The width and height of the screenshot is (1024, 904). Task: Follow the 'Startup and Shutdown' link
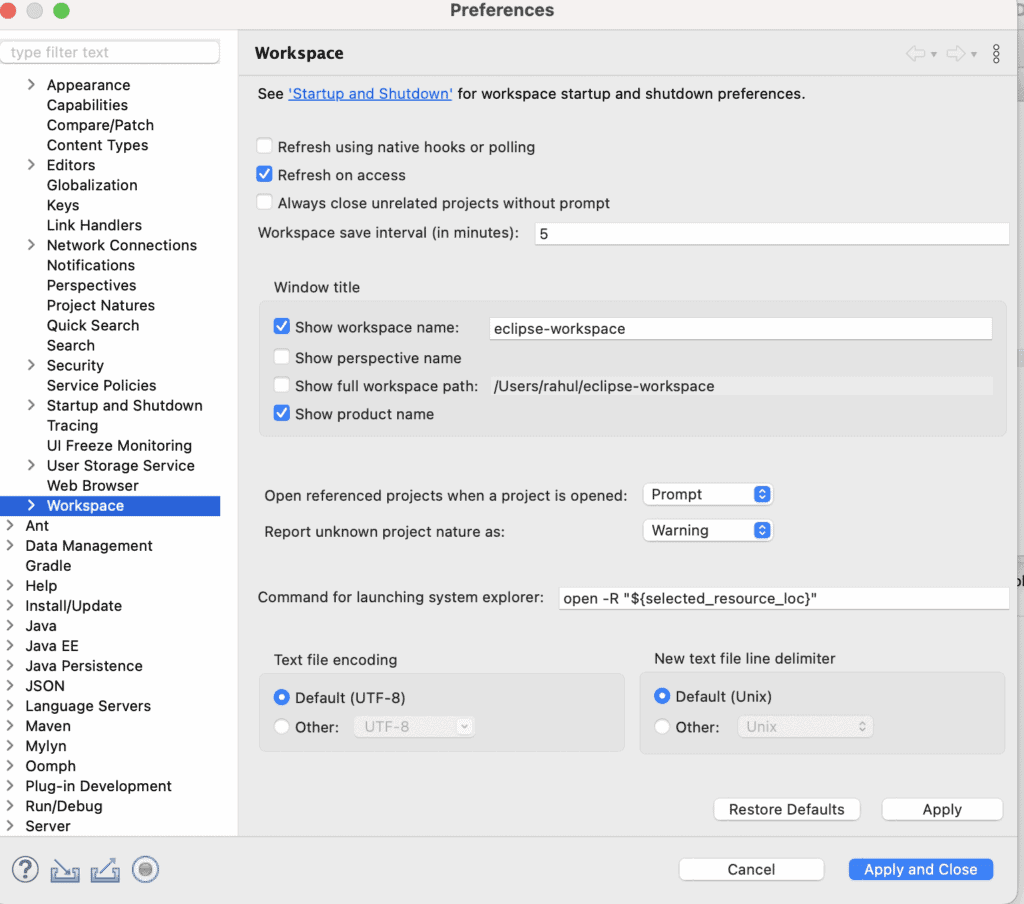(x=370, y=93)
